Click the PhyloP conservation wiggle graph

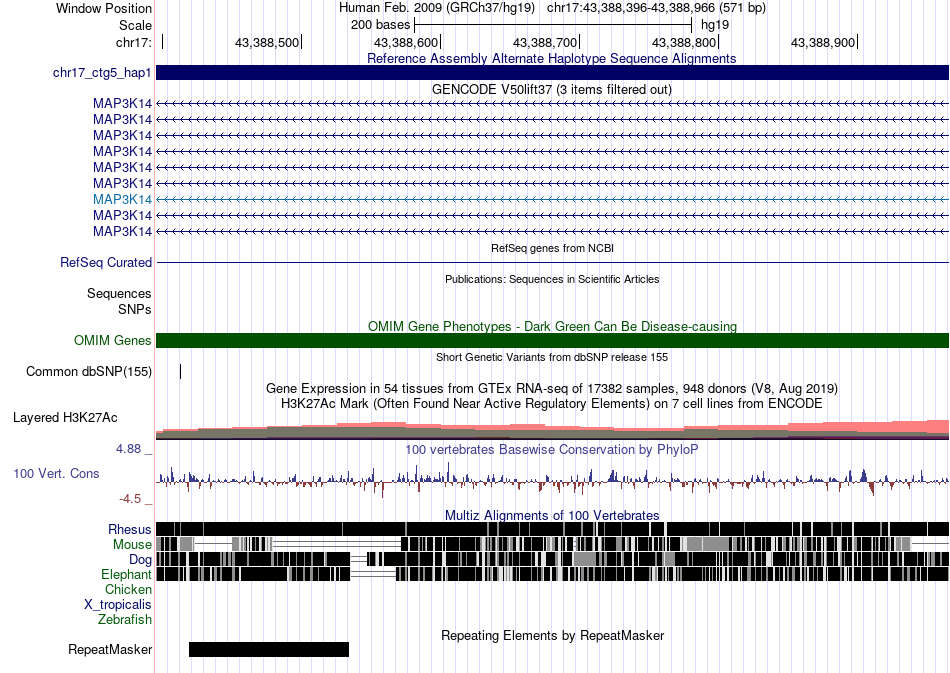tap(552, 480)
